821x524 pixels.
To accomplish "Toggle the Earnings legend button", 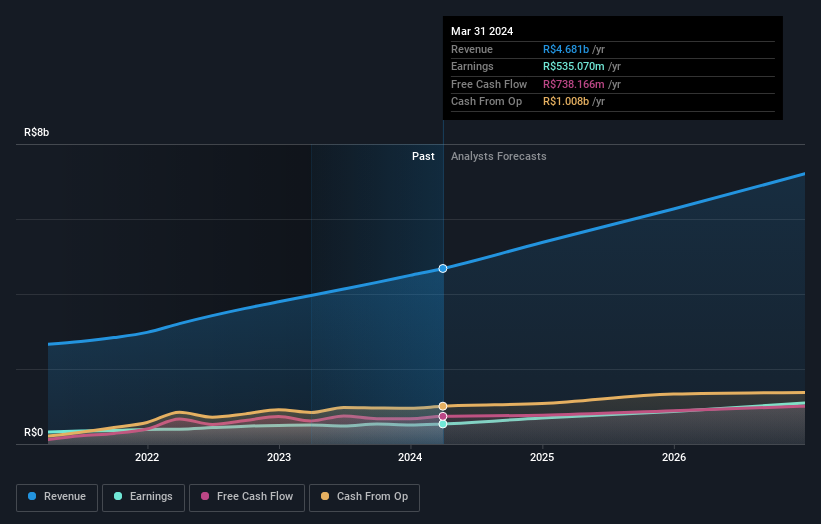I will (x=143, y=497).
